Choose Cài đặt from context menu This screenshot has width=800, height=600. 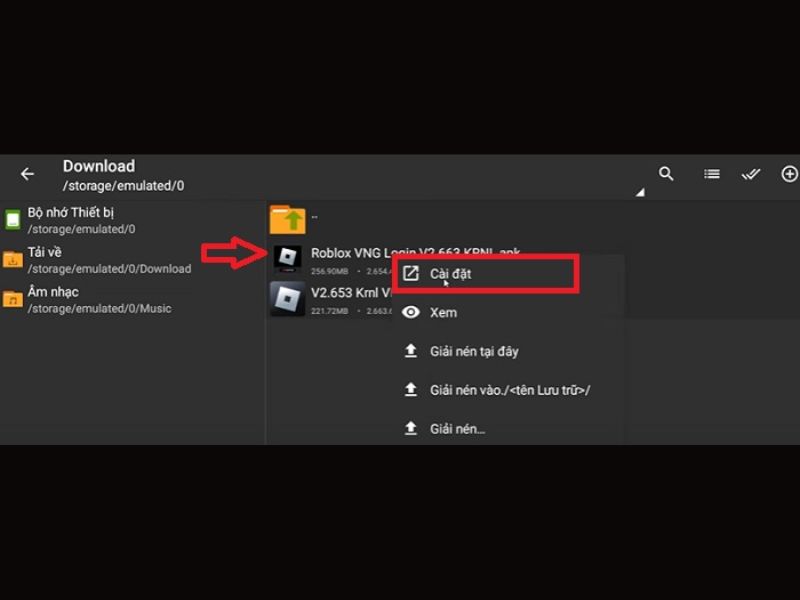(x=486, y=274)
